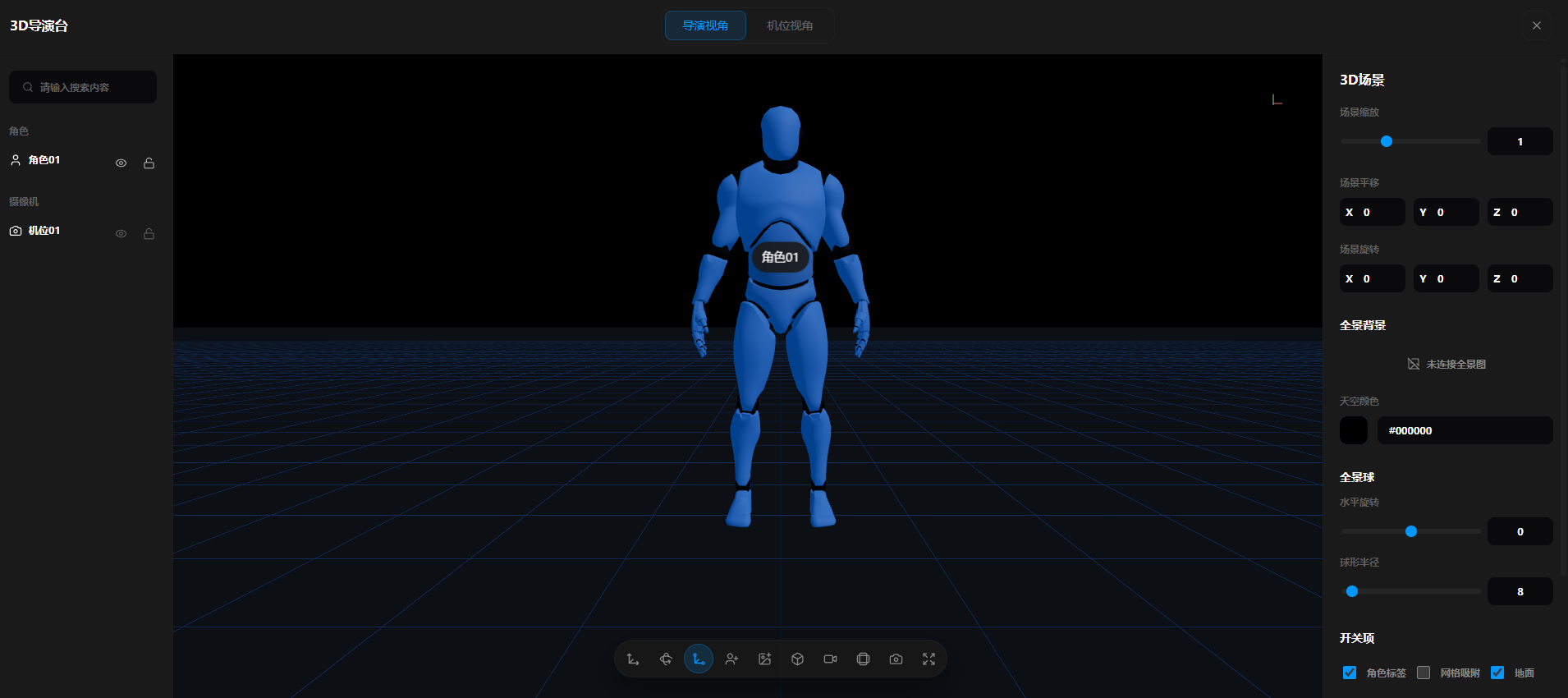1568x698 pixels.
Task: Click the 角色01 label on the model
Action: coord(780,257)
